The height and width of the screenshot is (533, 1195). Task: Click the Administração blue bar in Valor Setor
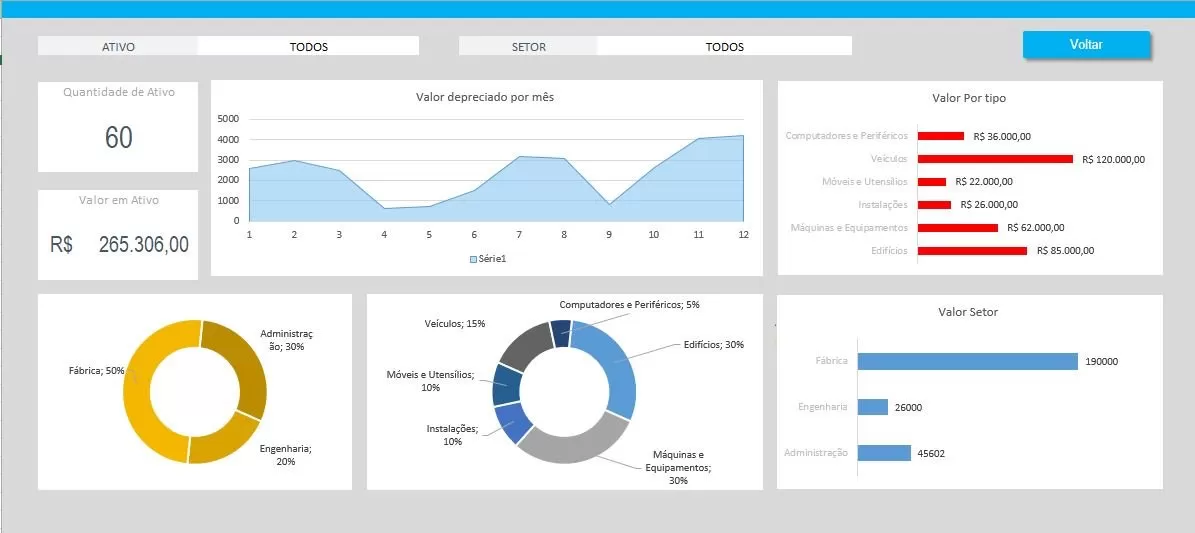point(884,453)
